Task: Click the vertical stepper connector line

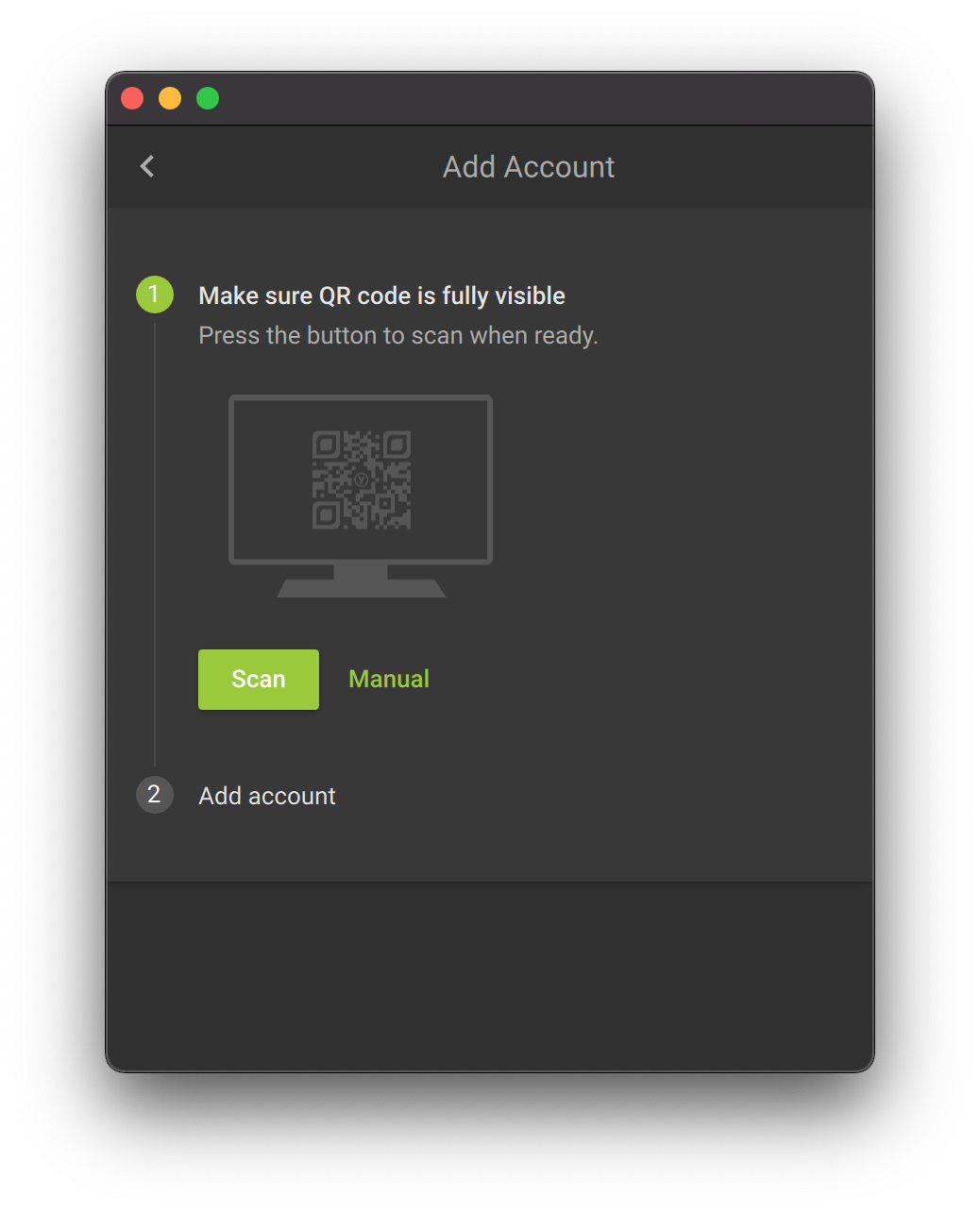Action: tap(155, 547)
